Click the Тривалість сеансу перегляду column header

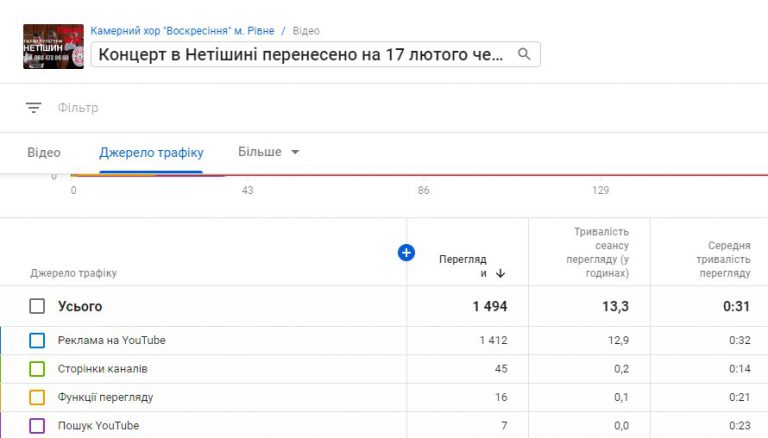pyautogui.click(x=594, y=252)
